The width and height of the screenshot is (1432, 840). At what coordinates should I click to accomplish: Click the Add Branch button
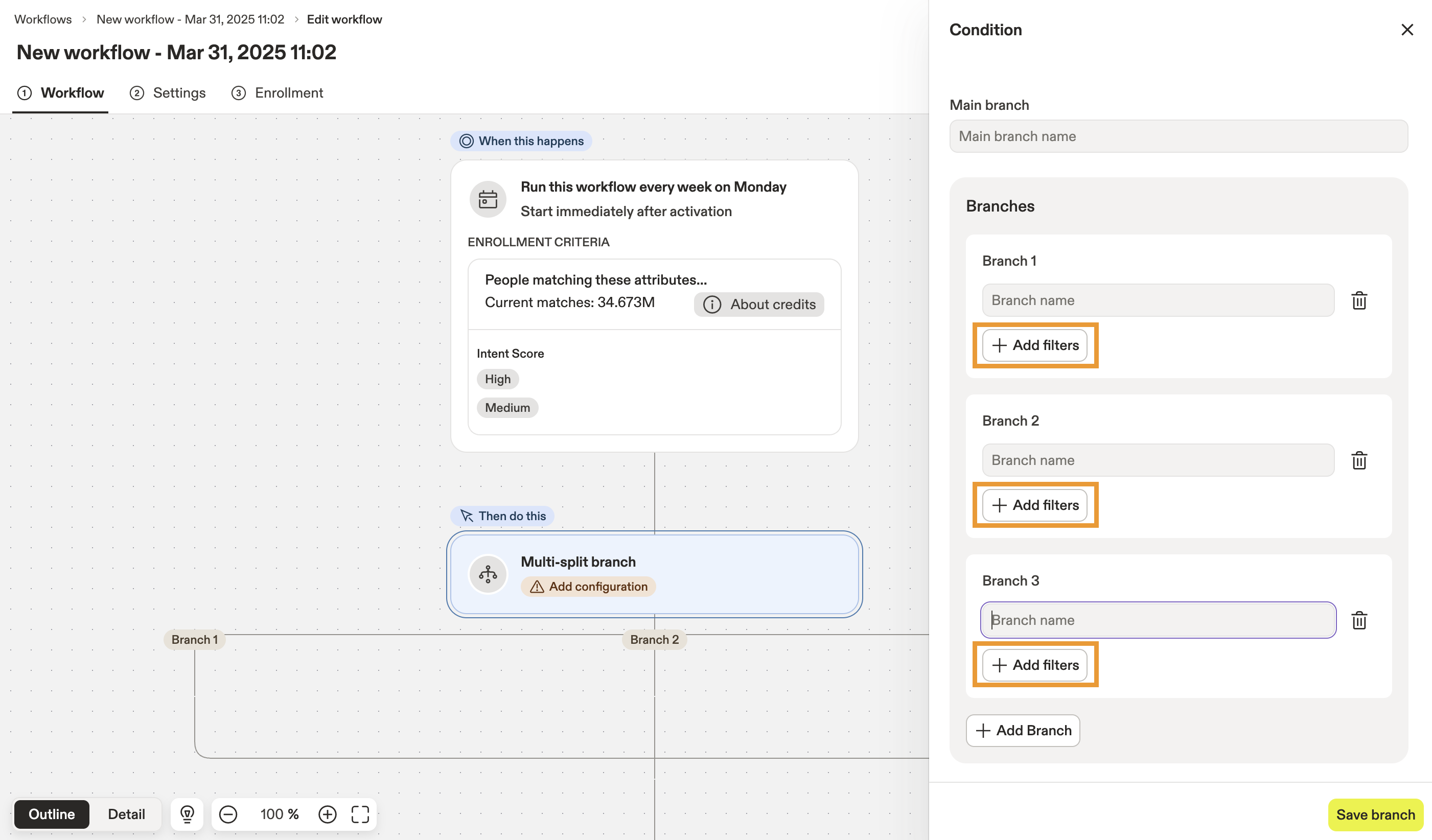1023,730
